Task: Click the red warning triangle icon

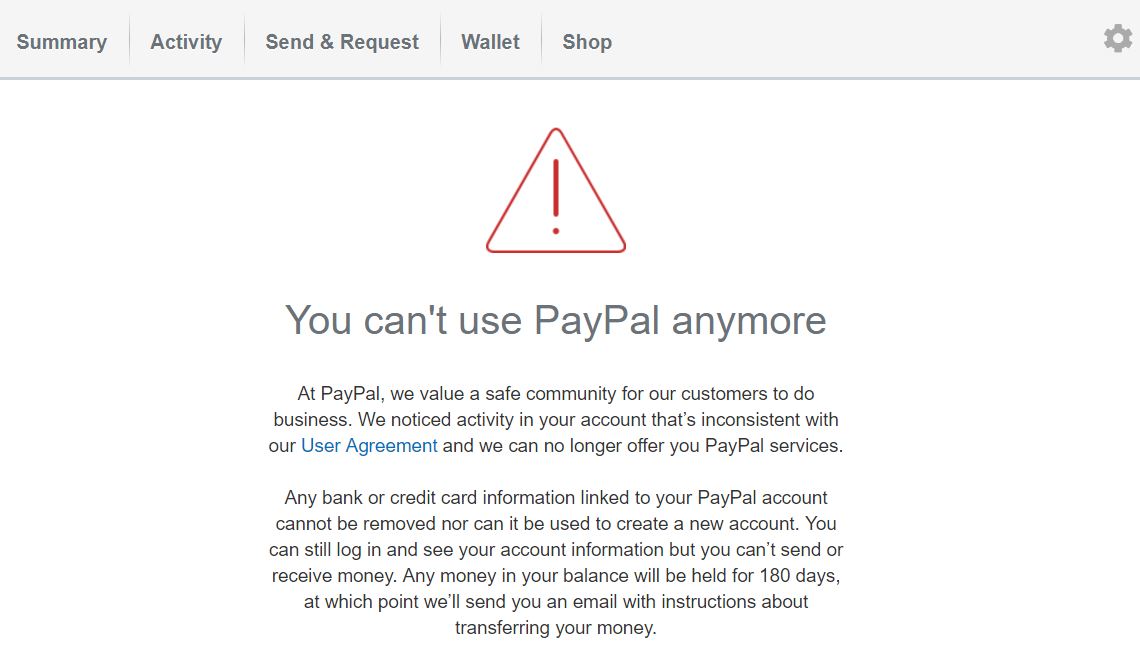Action: coord(556,191)
